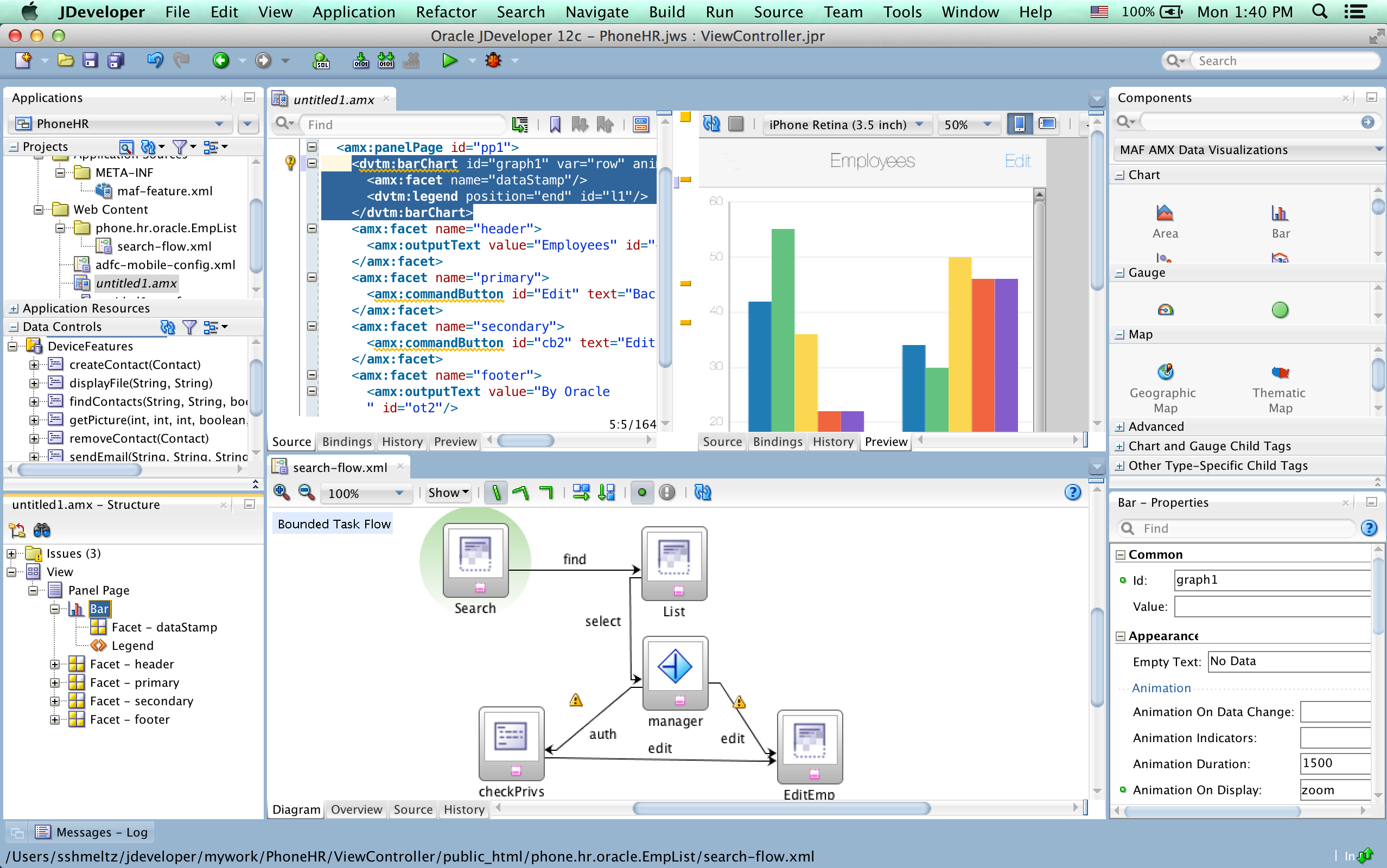Click the Bar Properties help icon
Screen dimensions: 1387x868
(x=1369, y=528)
